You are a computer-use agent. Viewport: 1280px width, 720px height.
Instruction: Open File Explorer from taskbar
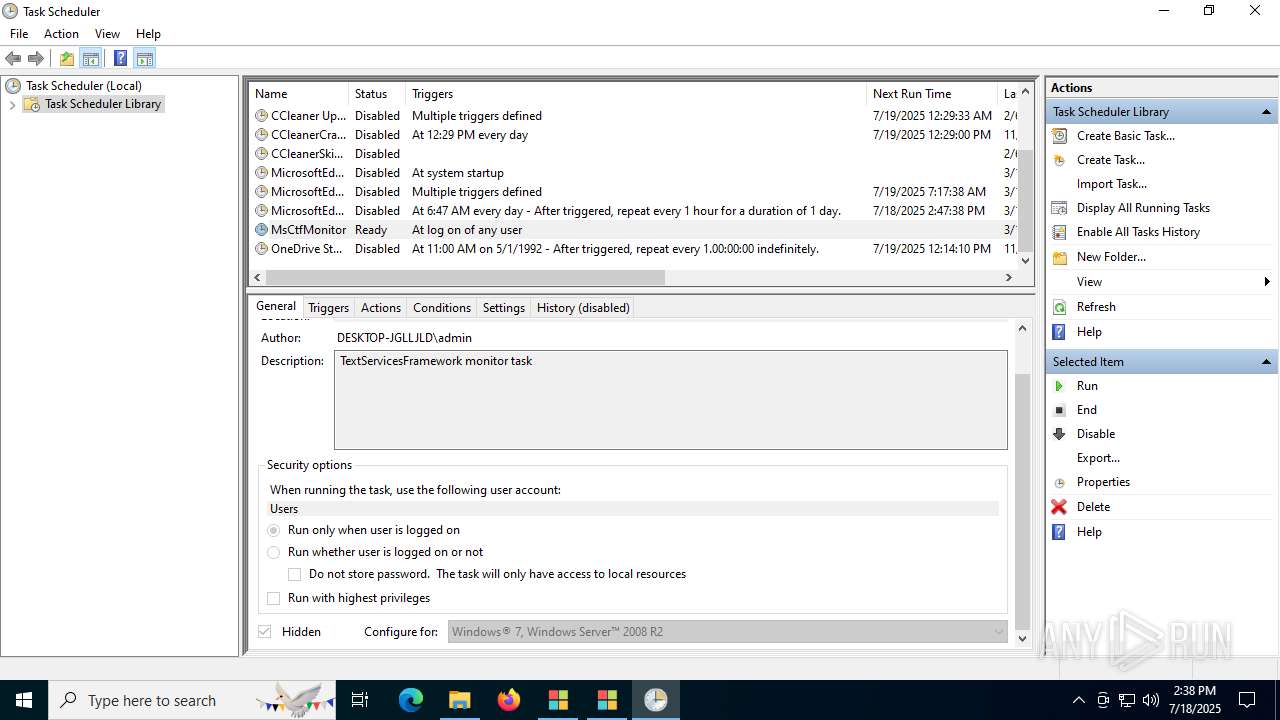(x=460, y=700)
